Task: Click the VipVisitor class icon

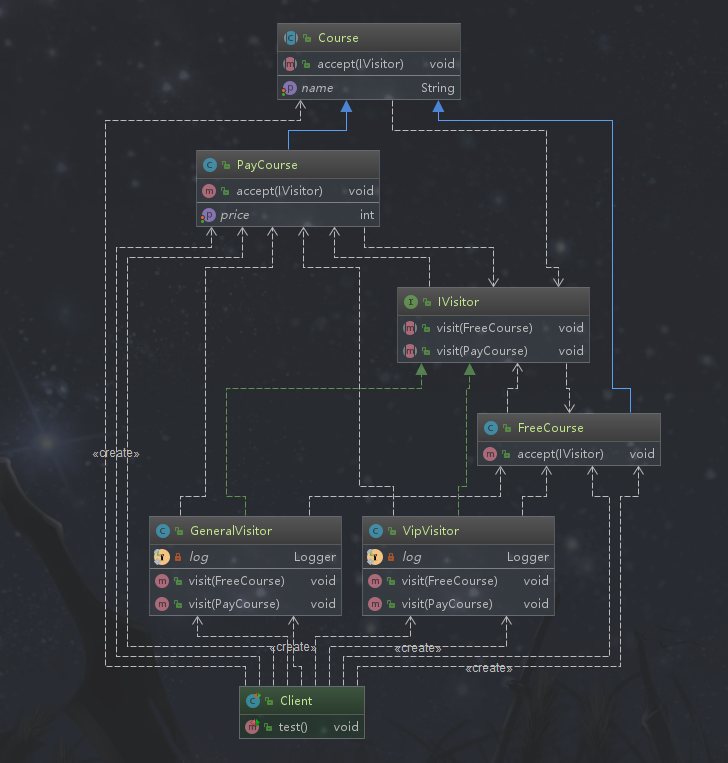Action: pos(375,531)
